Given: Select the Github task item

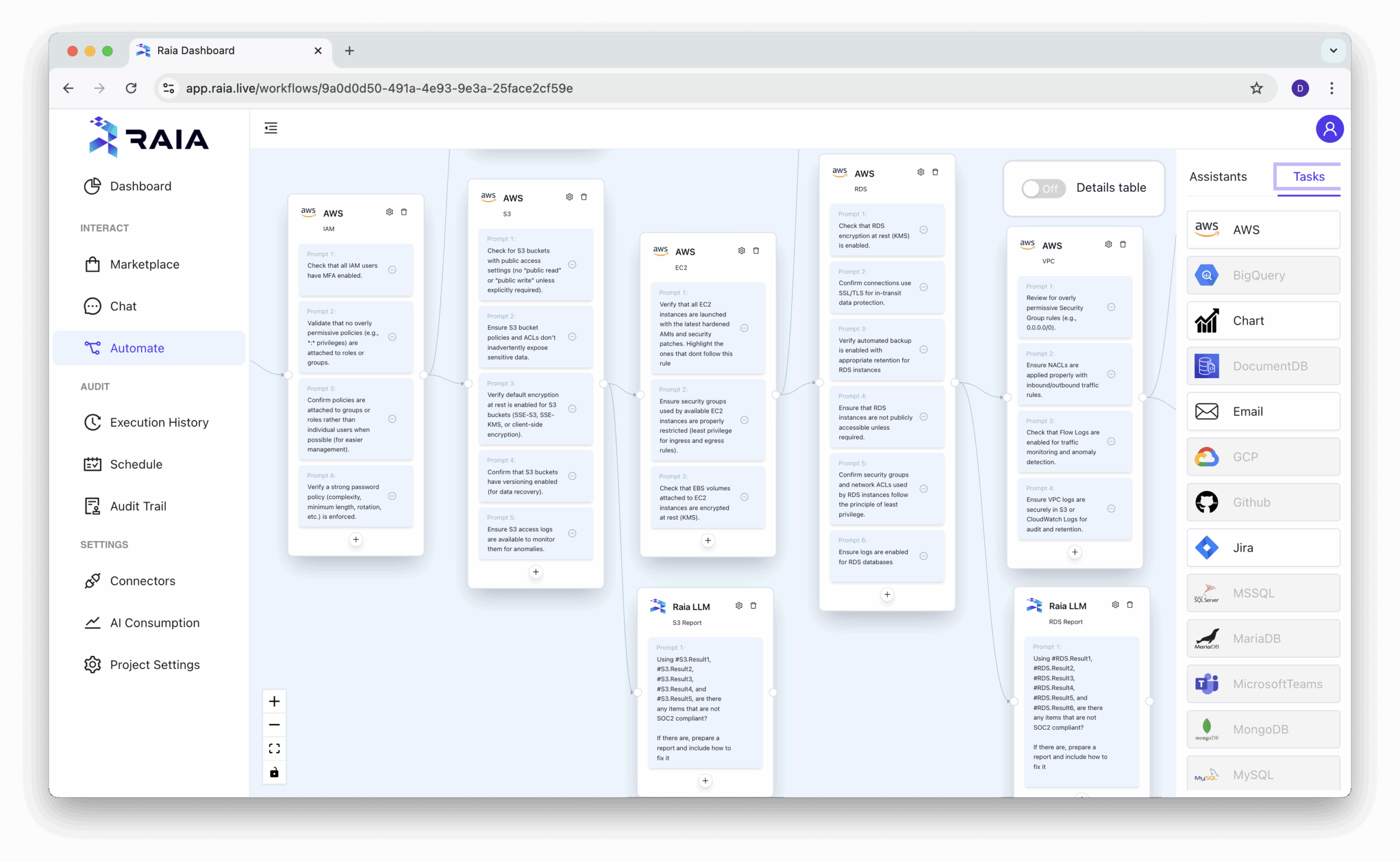Looking at the screenshot, I should coord(1263,503).
